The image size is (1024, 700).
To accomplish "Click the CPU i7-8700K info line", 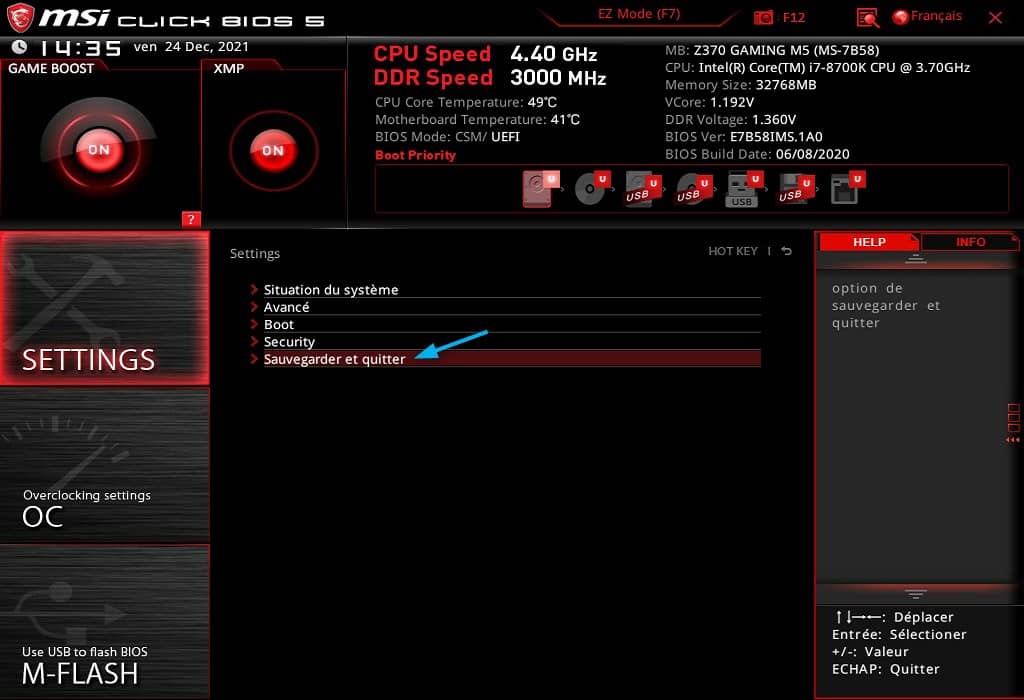I will click(x=817, y=67).
